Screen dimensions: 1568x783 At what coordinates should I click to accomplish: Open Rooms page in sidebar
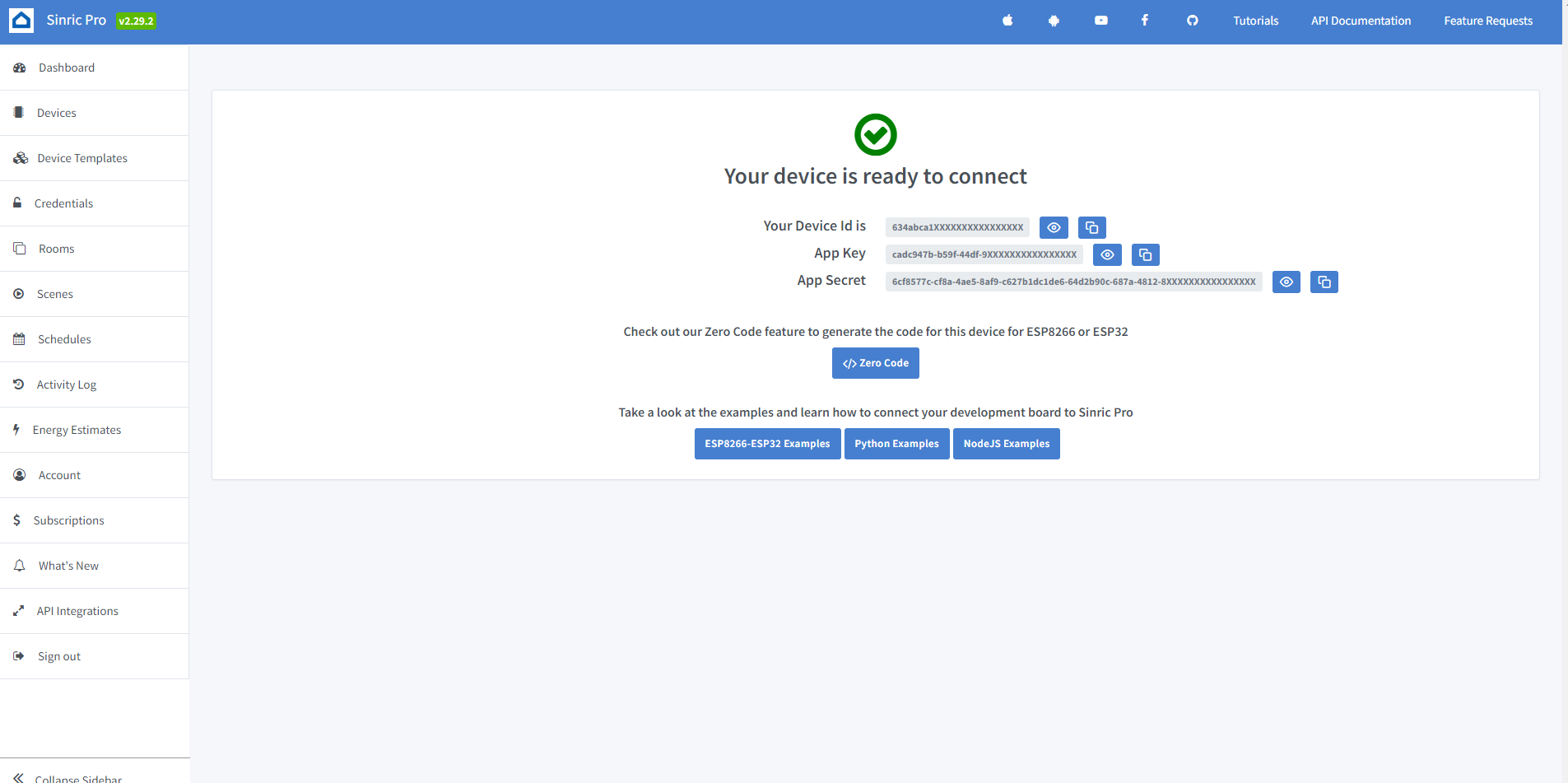[95, 249]
